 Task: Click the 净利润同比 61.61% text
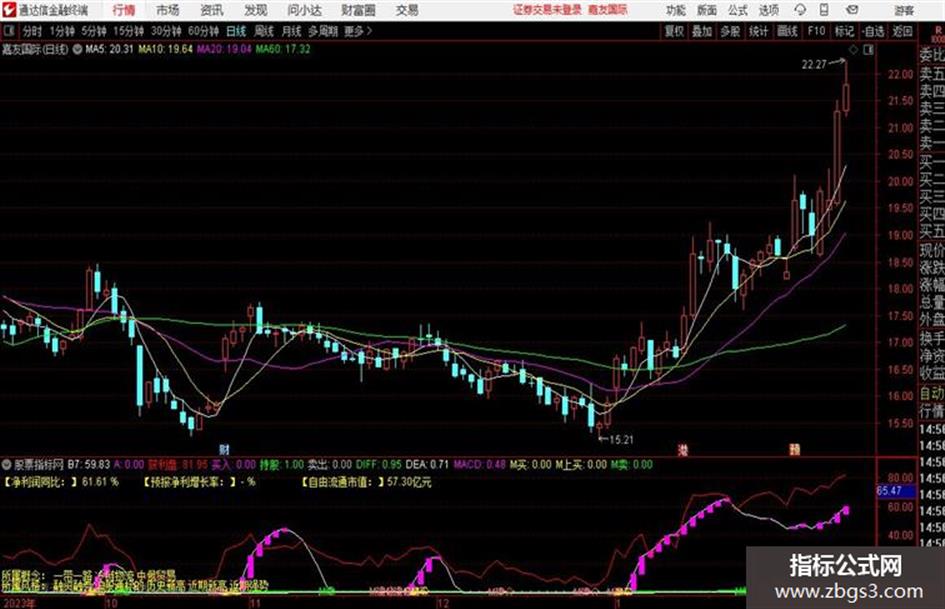click(60, 482)
